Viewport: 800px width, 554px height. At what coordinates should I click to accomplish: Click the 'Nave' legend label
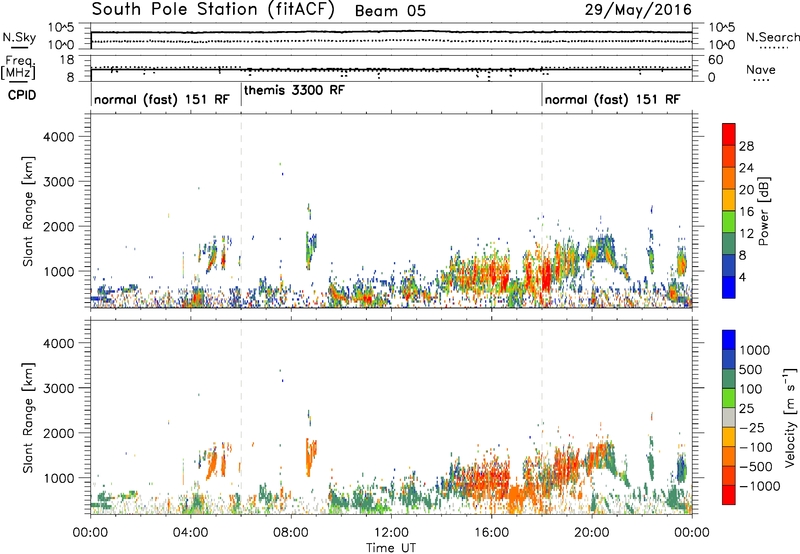[761, 69]
